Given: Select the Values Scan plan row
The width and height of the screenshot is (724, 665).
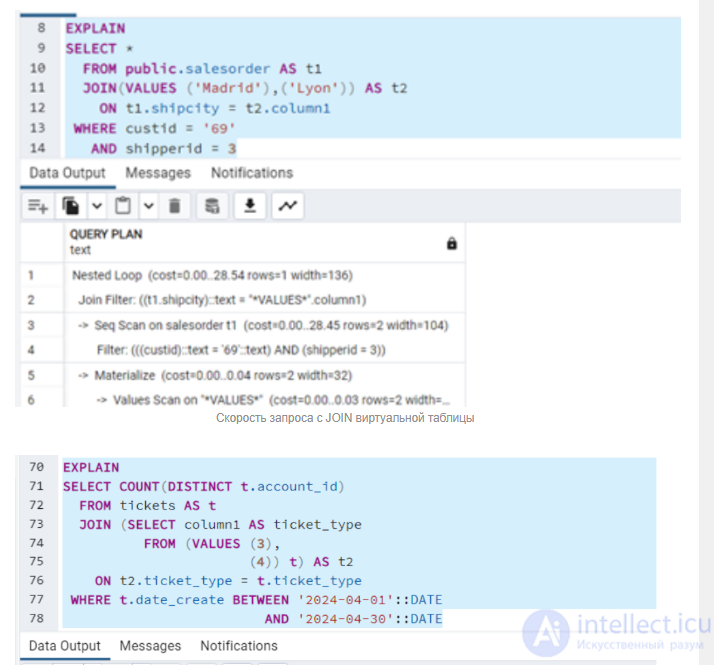Looking at the screenshot, I should point(265,399).
